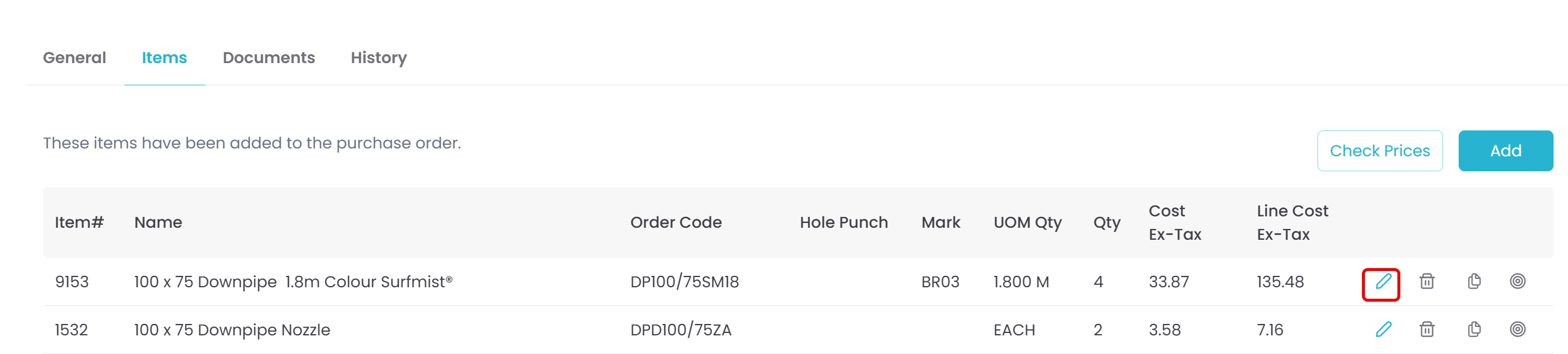Click the Add button
The image size is (1568, 354).
(x=1505, y=150)
